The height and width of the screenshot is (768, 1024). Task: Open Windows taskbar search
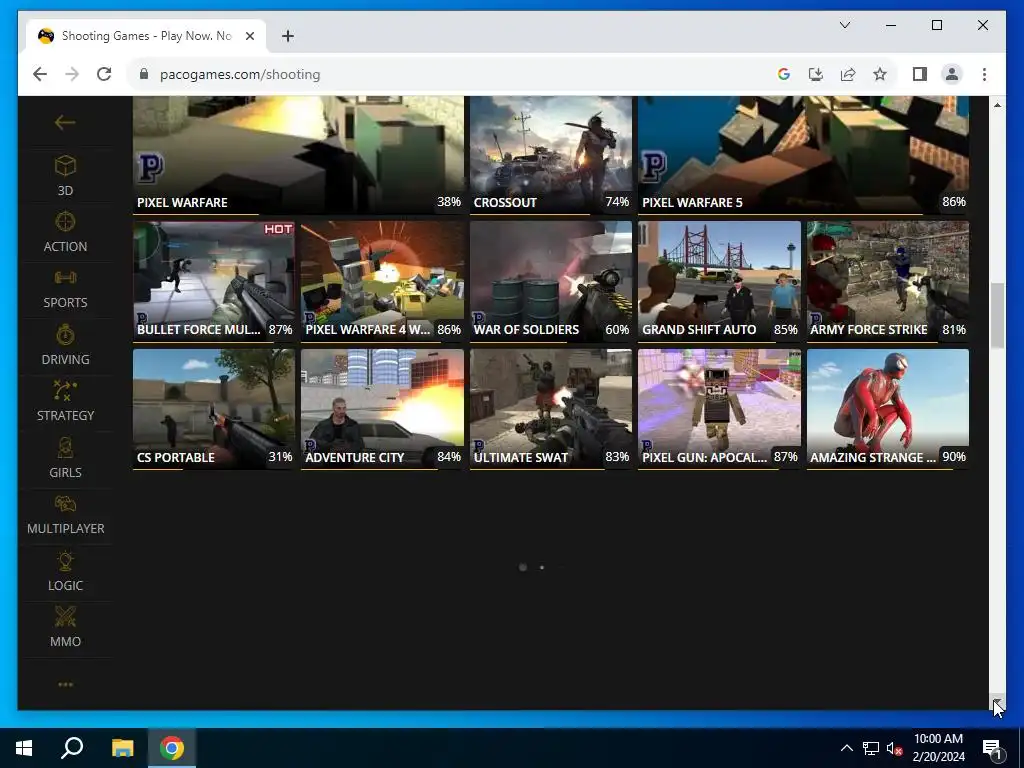(72, 748)
